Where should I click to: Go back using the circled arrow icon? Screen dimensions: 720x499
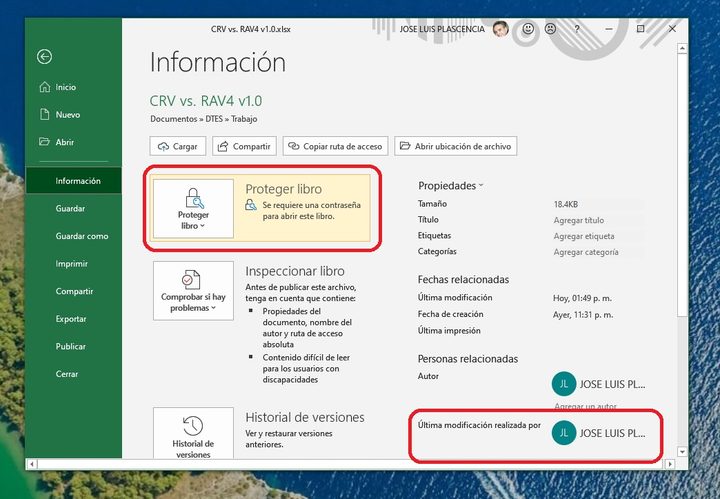point(45,57)
